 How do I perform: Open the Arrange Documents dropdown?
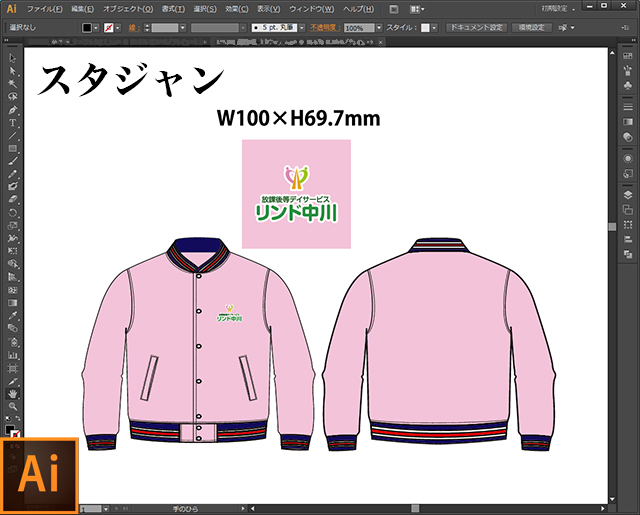coord(417,9)
